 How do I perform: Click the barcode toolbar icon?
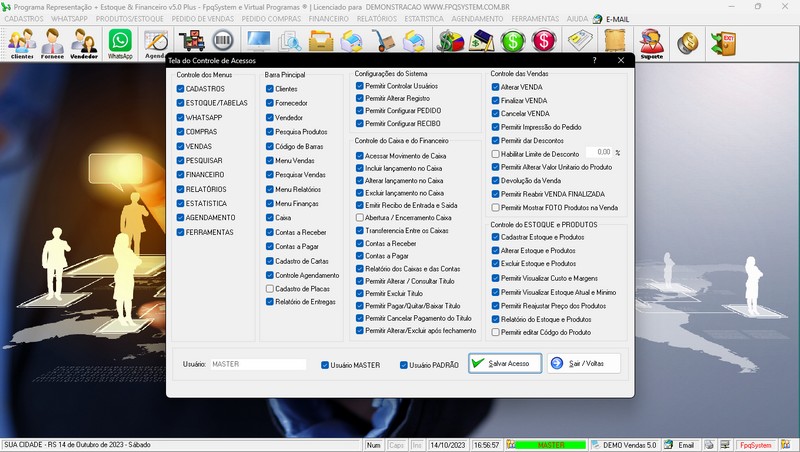pos(223,41)
